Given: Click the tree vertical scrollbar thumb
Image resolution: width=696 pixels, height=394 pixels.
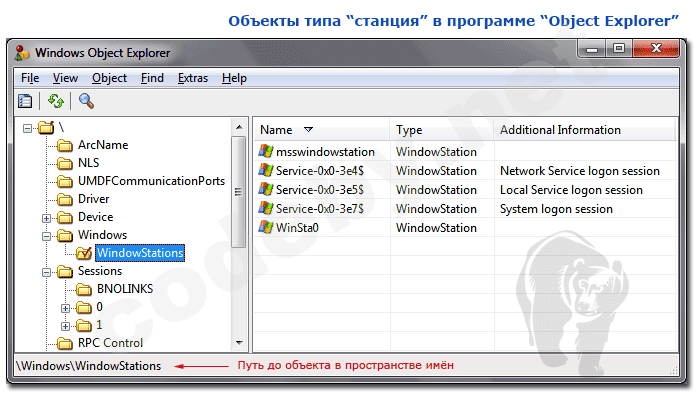Looking at the screenshot, I should pos(239,192).
